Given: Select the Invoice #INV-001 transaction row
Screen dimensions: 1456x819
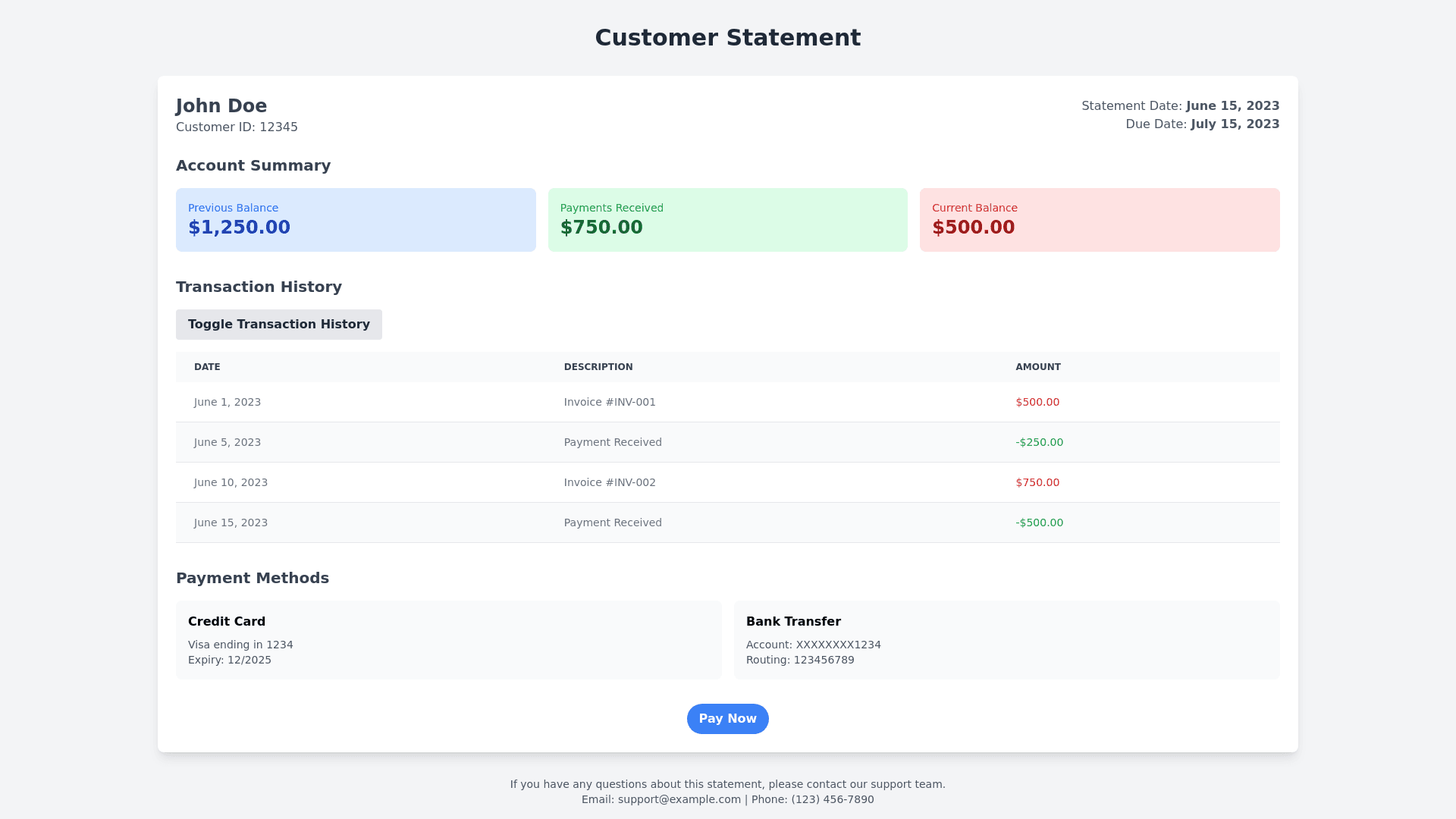Looking at the screenshot, I should pos(610,402).
